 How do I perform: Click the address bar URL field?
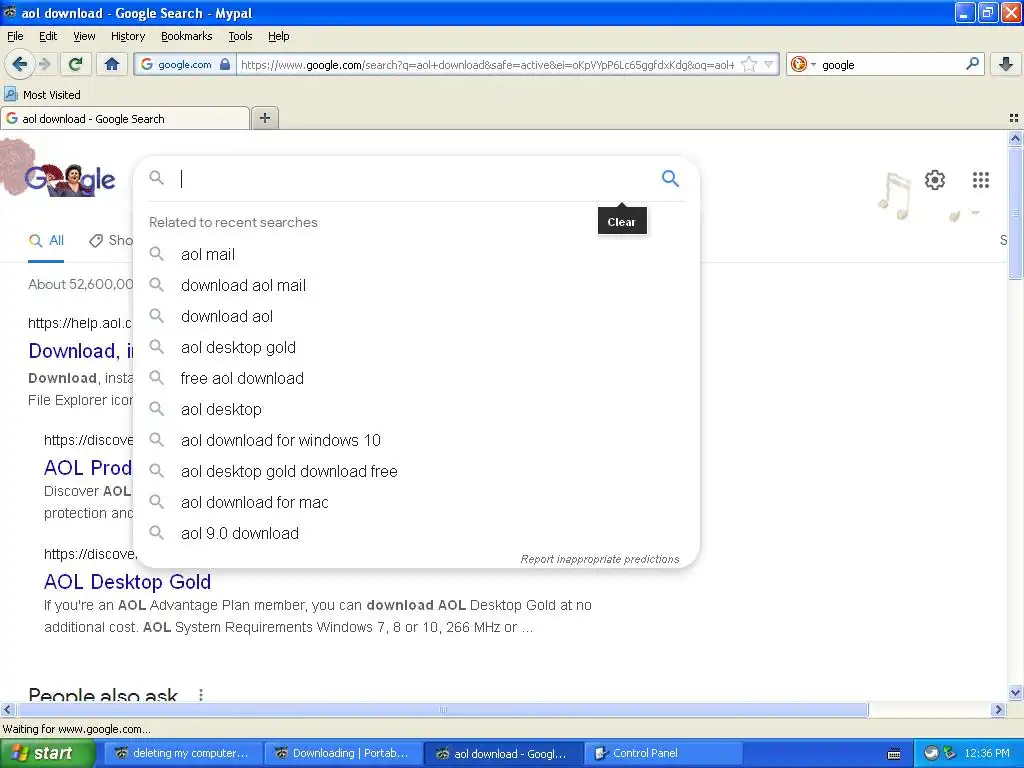(x=487, y=64)
